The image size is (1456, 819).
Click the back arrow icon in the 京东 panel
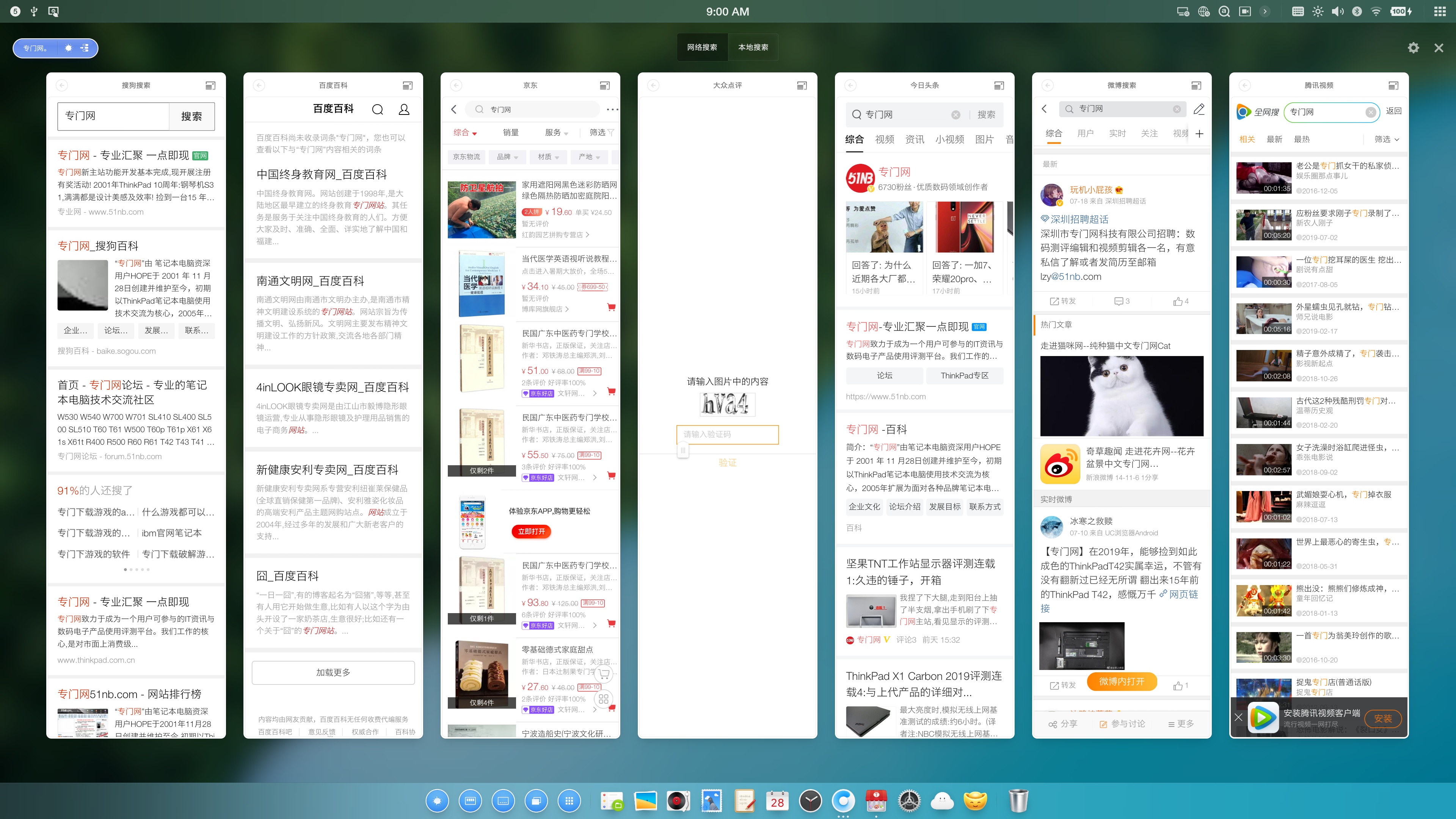click(455, 109)
